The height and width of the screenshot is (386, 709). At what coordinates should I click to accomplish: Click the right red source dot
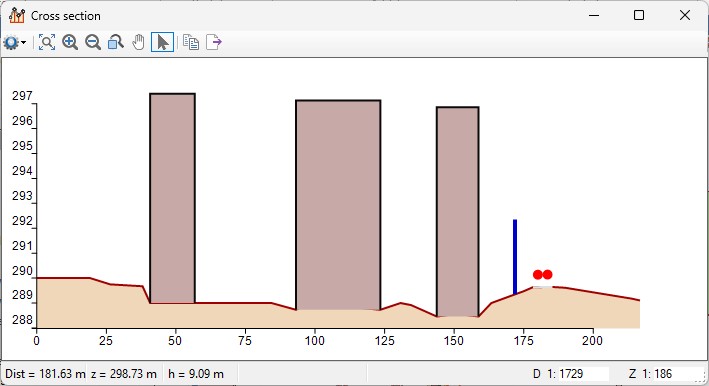[x=548, y=275]
